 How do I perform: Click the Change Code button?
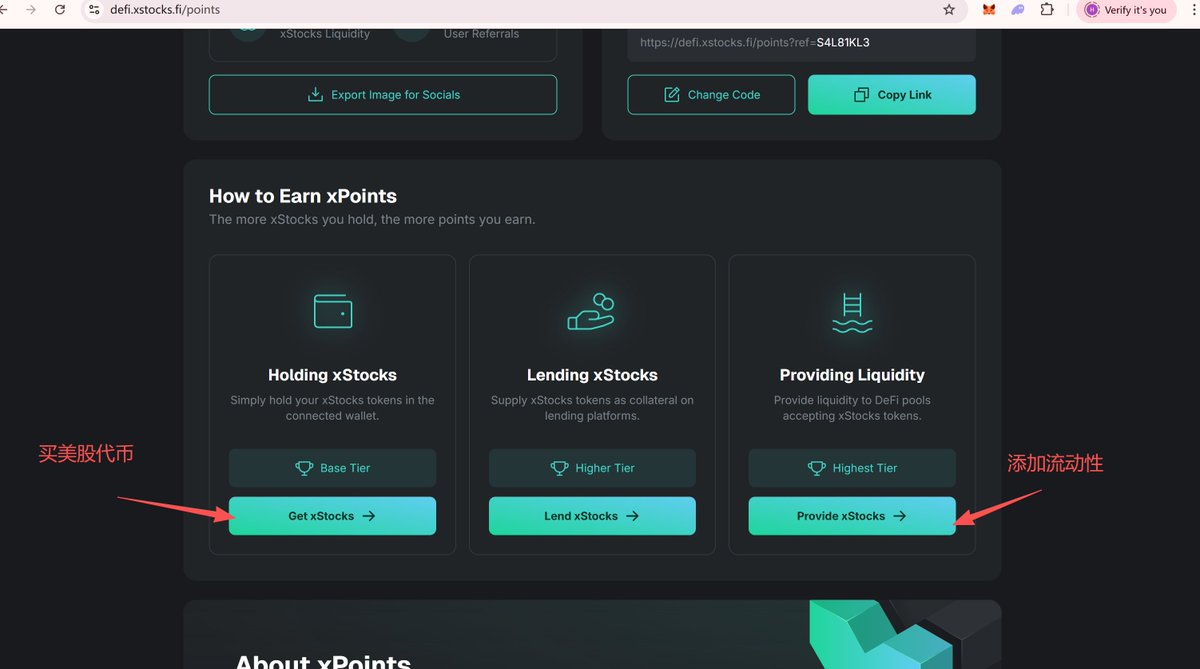click(711, 95)
